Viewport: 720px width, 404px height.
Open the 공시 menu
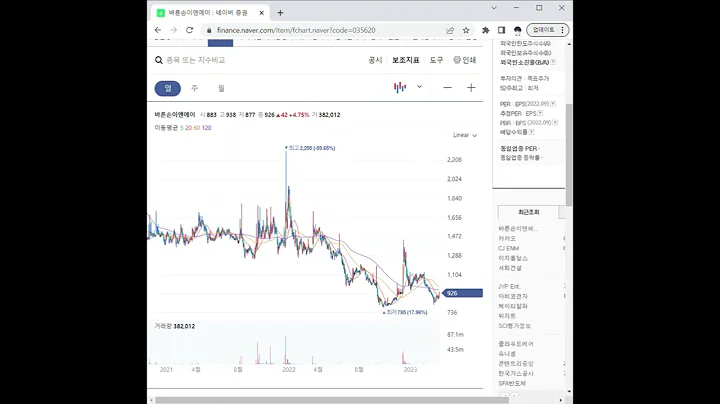375,60
